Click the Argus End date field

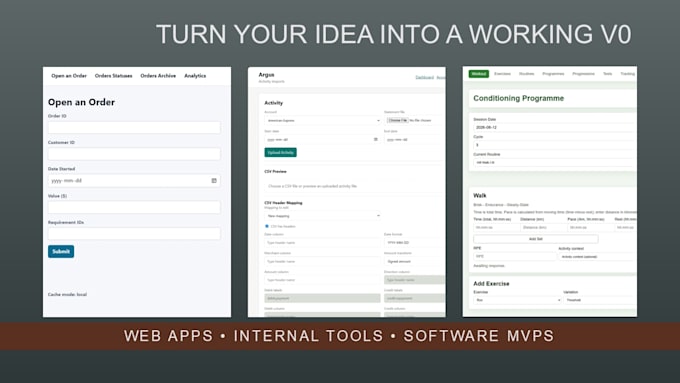pos(415,139)
